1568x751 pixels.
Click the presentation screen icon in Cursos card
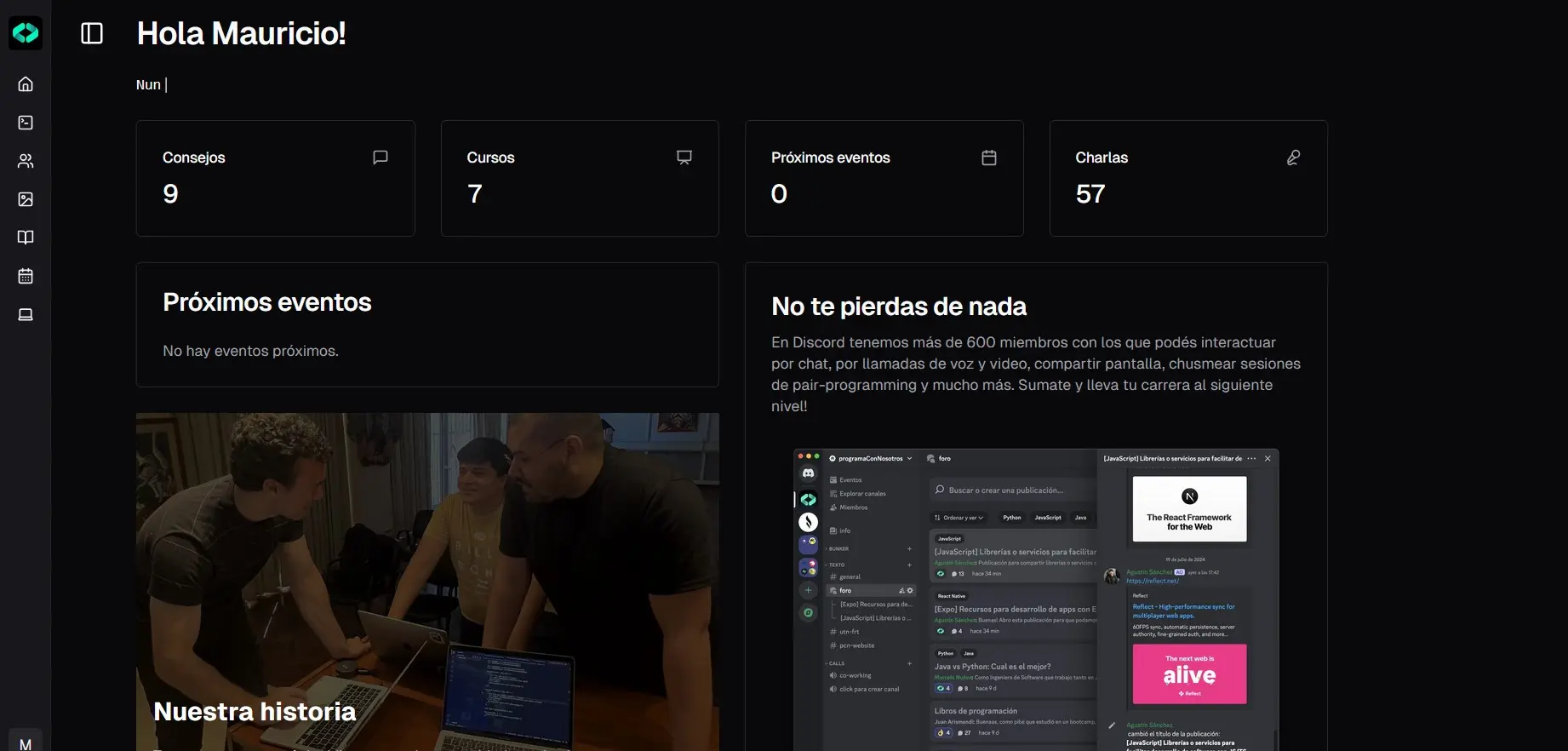[x=684, y=158]
